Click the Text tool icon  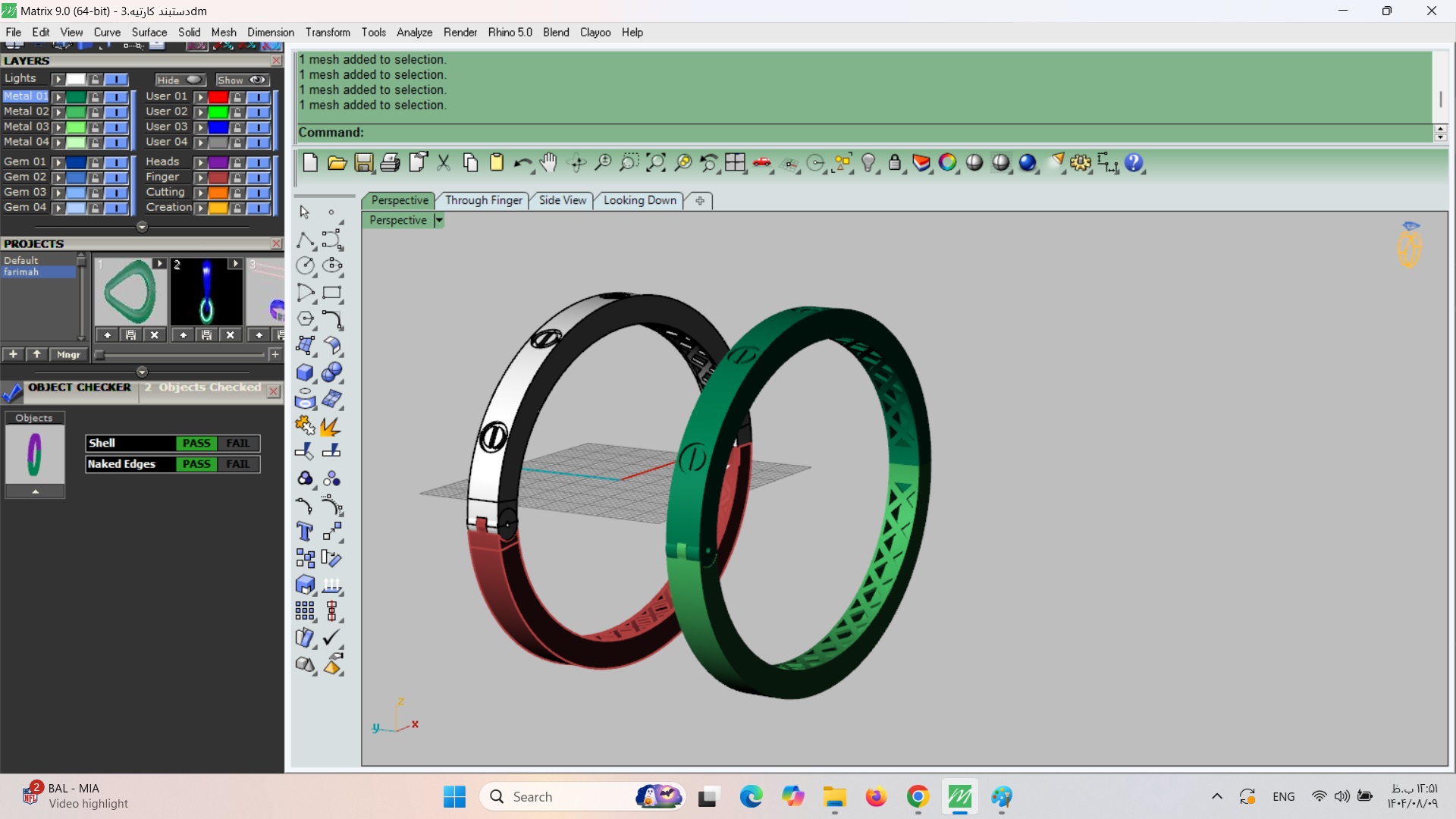coord(305,532)
